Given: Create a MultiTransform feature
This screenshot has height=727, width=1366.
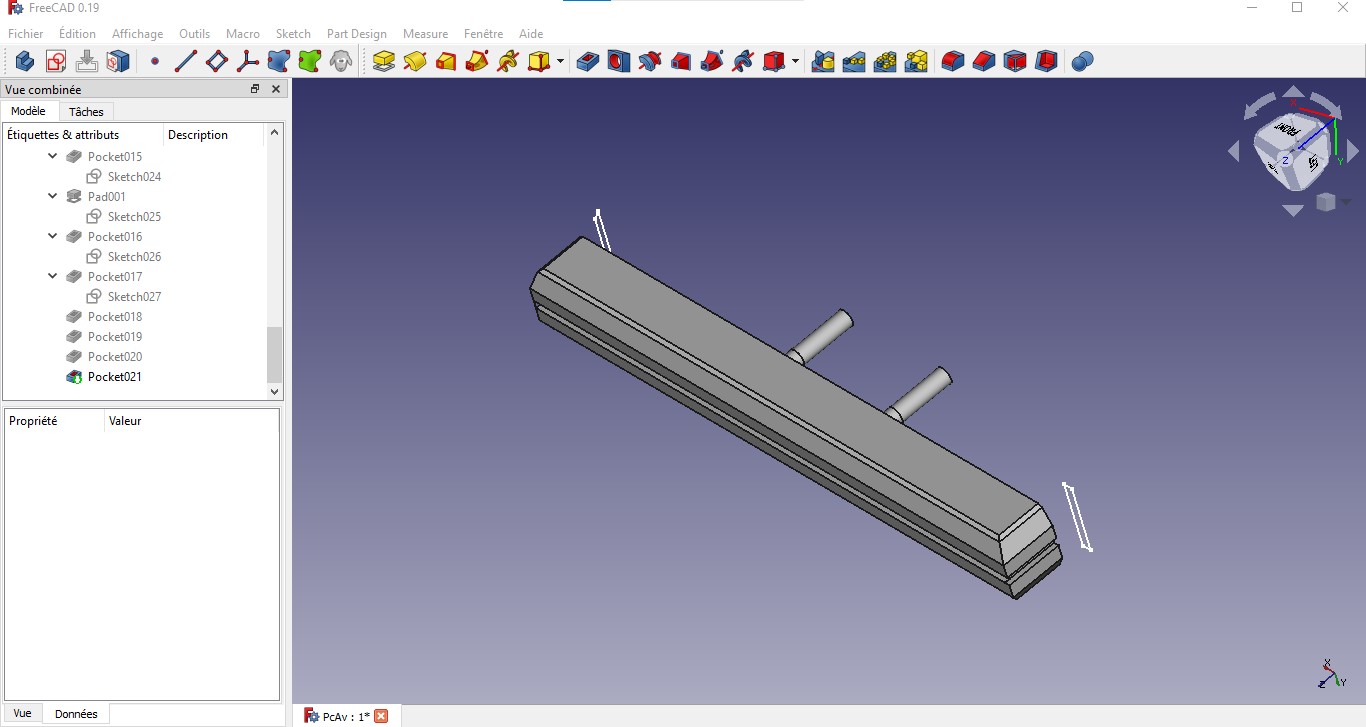Looking at the screenshot, I should click(x=916, y=62).
